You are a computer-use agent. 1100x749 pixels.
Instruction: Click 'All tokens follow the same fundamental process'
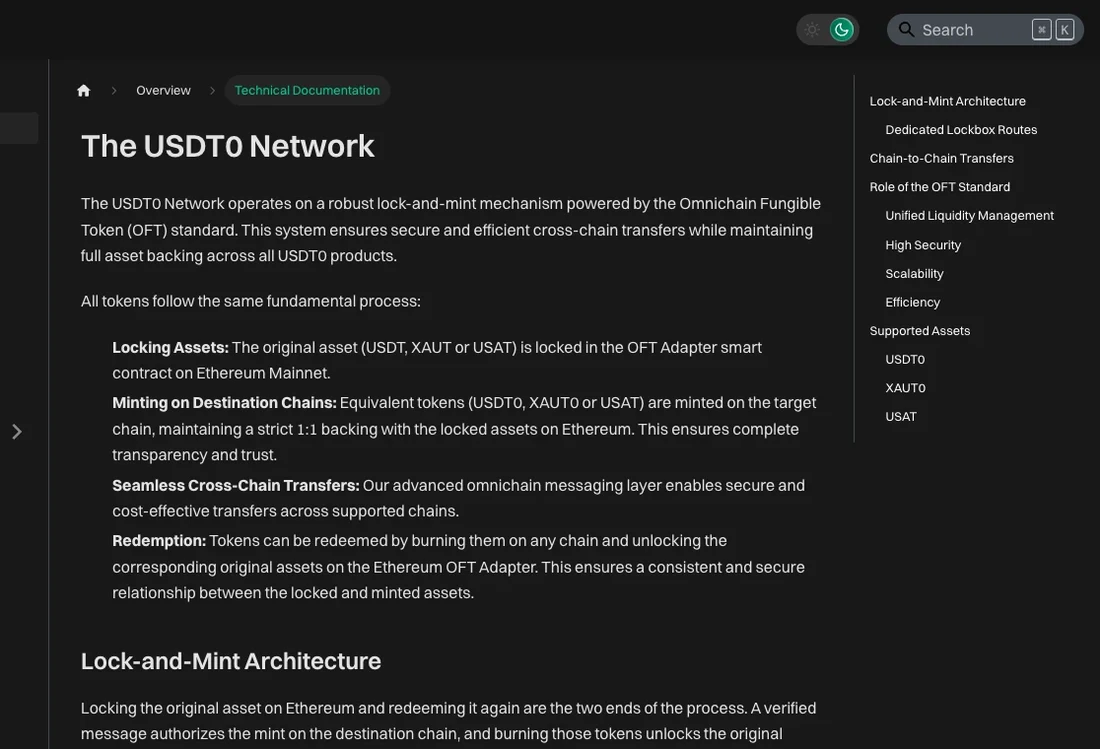coord(250,302)
